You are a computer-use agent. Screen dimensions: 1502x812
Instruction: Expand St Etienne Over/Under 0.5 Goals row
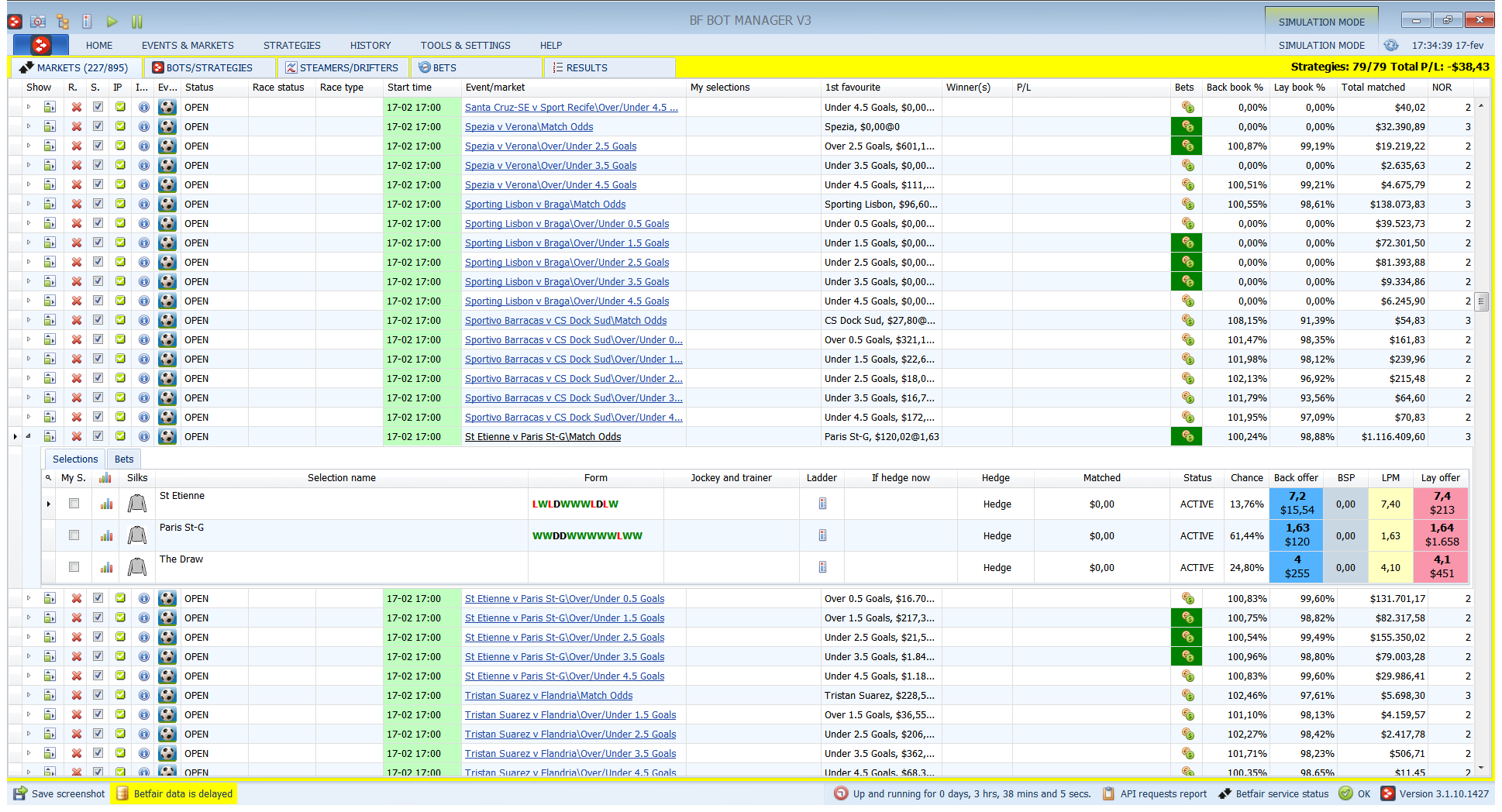[29, 598]
